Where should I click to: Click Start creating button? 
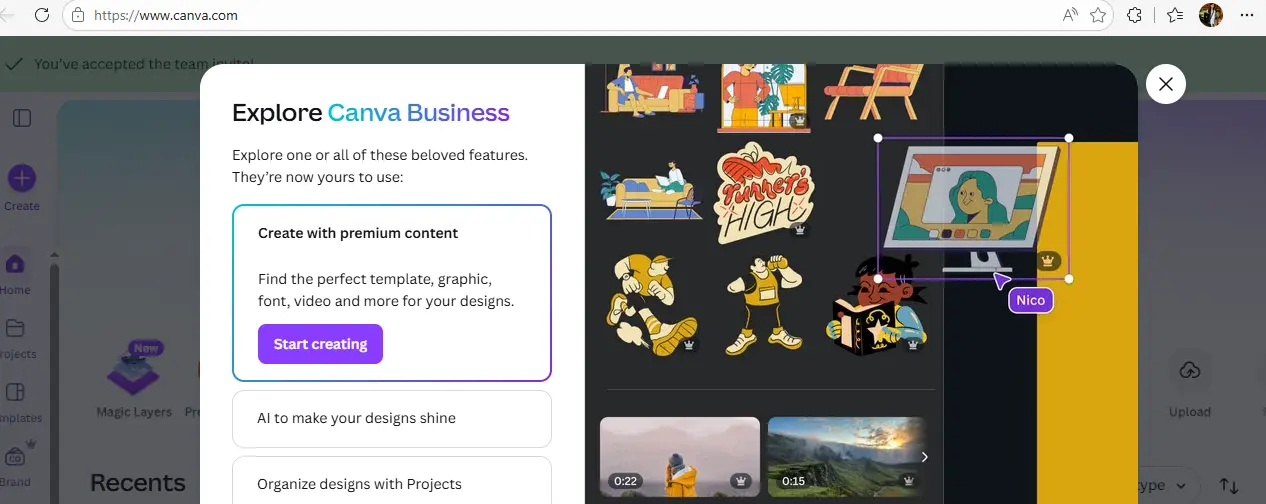pyautogui.click(x=320, y=344)
